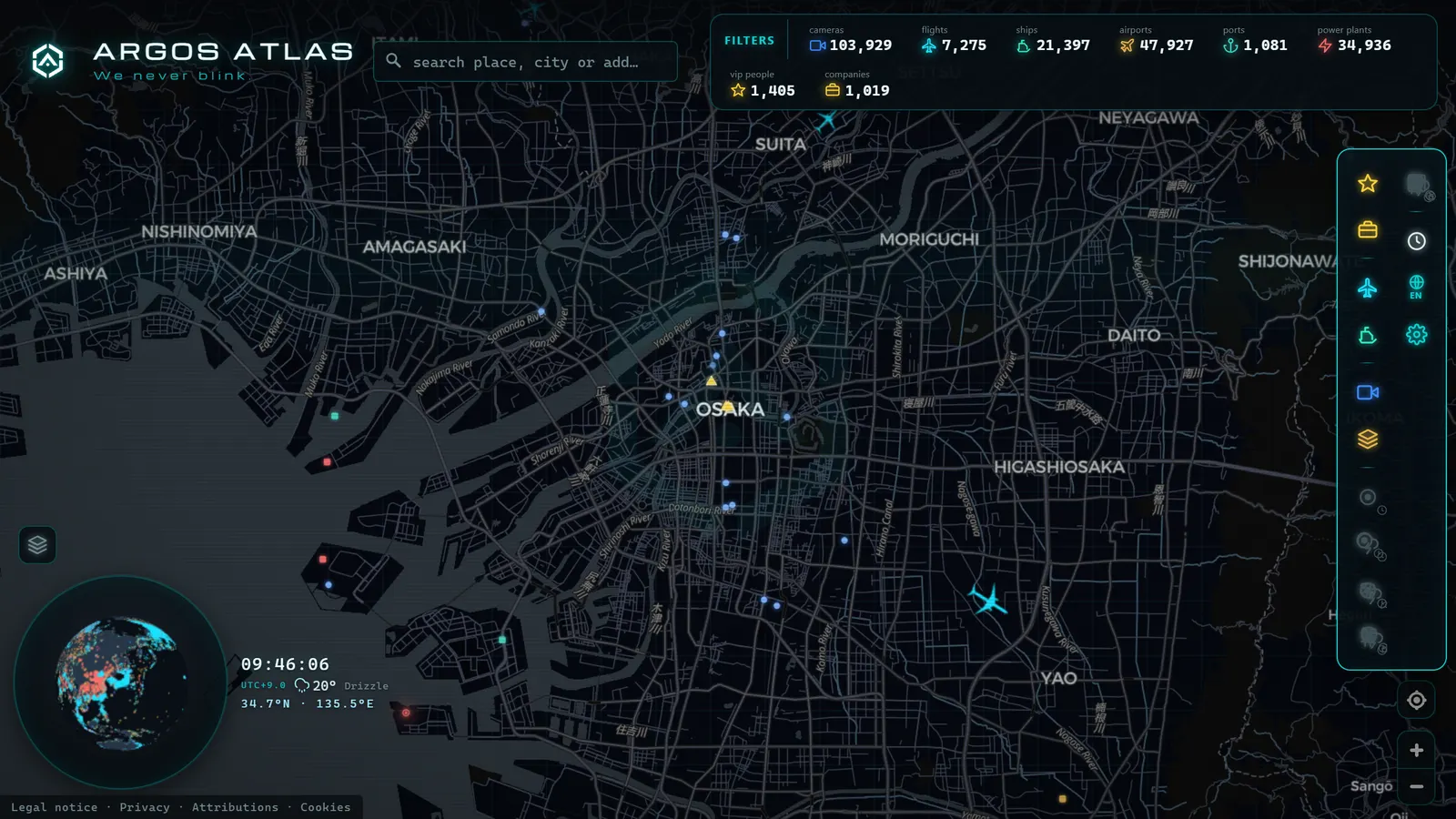Select the airplane flights icon in sidebar
This screenshot has width=1456, height=819.
(1368, 288)
